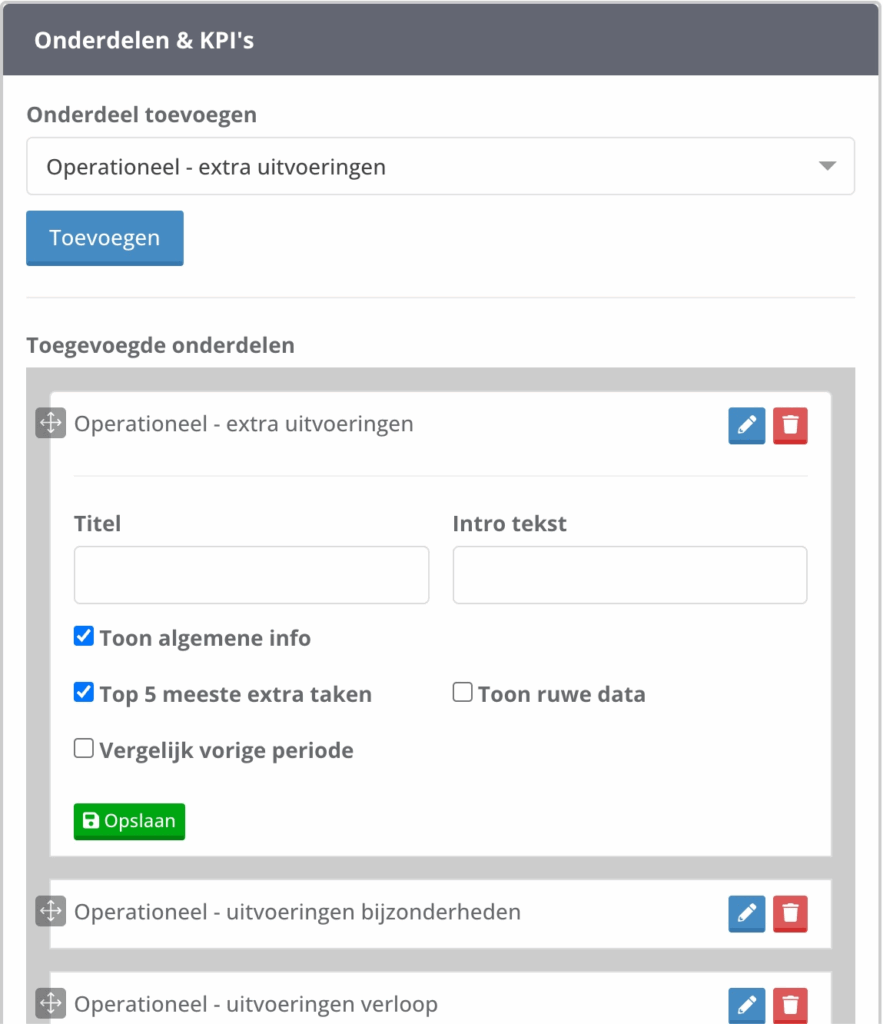Edit the uitvoeringen bijzonderheden onderdeel
This screenshot has width=883, height=1024.
pyautogui.click(x=746, y=913)
